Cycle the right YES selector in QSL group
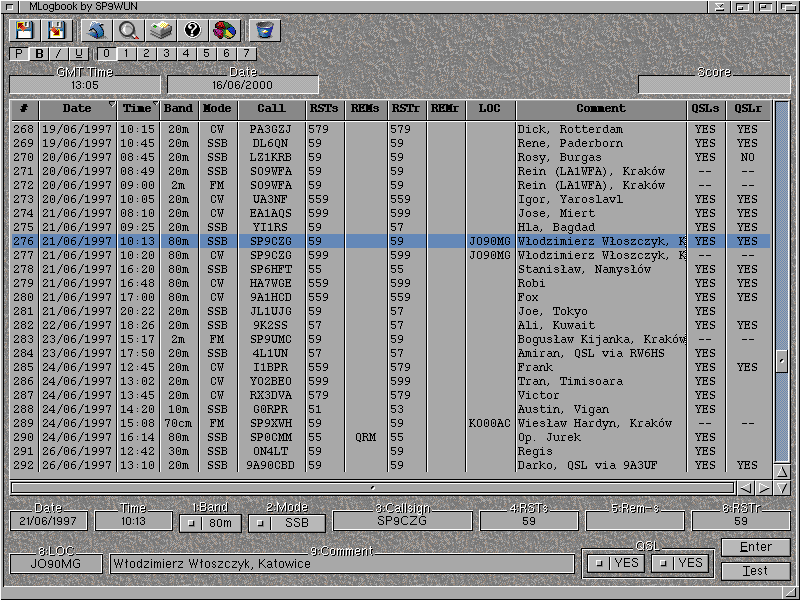Image resolution: width=800 pixels, height=600 pixels. (680, 563)
